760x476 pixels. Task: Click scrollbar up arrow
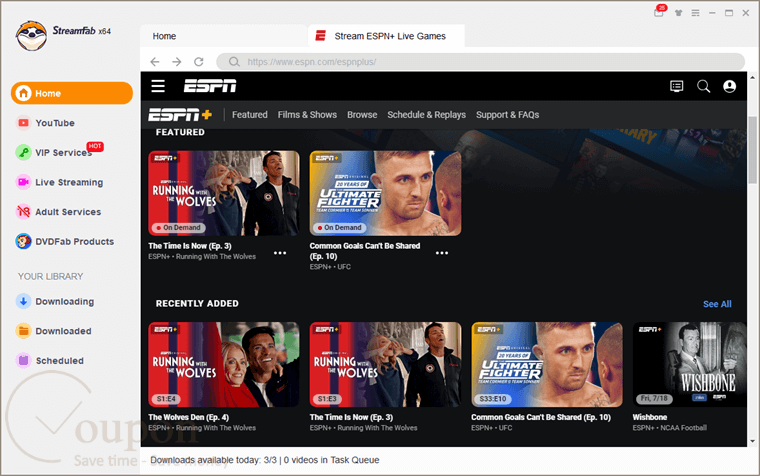pyautogui.click(x=752, y=77)
